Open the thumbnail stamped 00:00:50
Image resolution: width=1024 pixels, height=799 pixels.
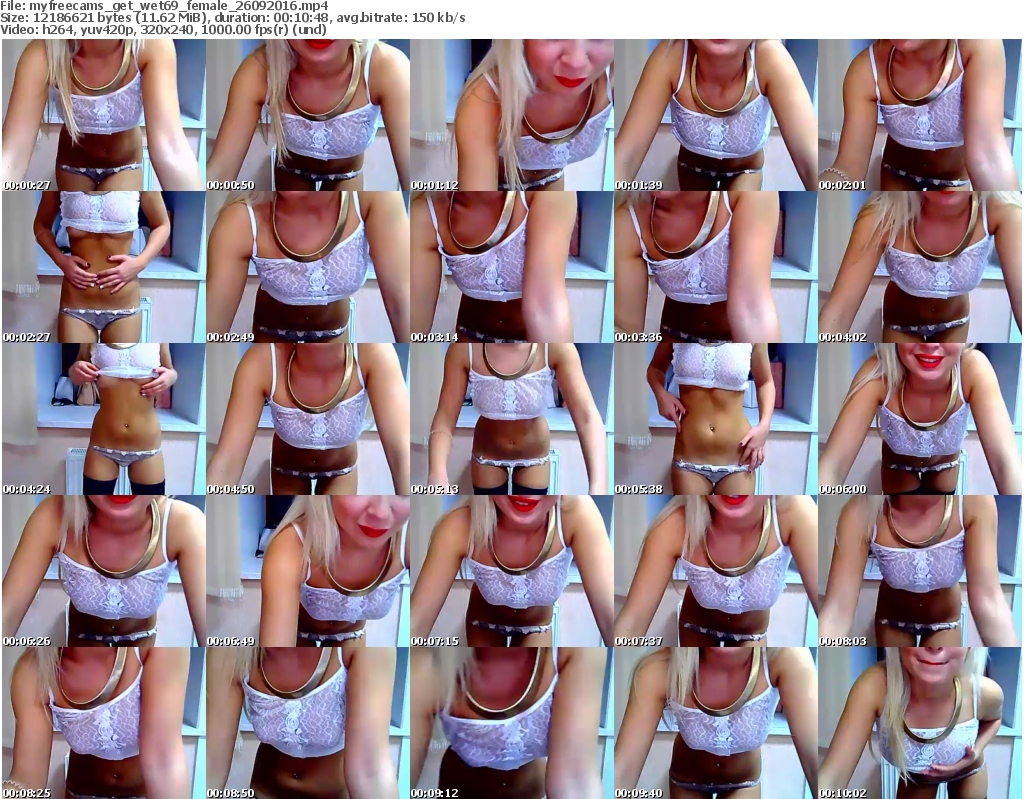pyautogui.click(x=308, y=115)
